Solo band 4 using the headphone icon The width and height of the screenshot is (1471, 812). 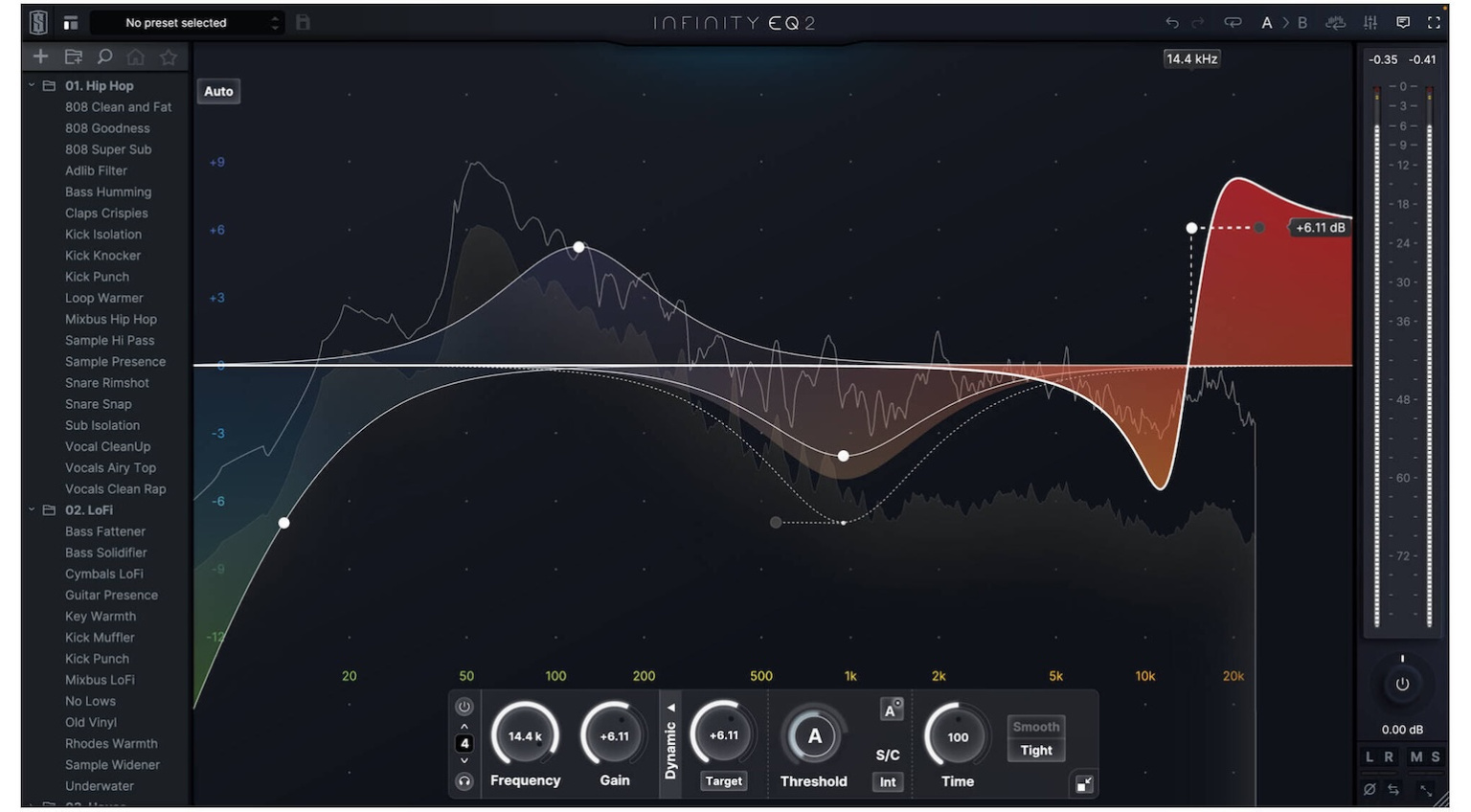pos(464,782)
